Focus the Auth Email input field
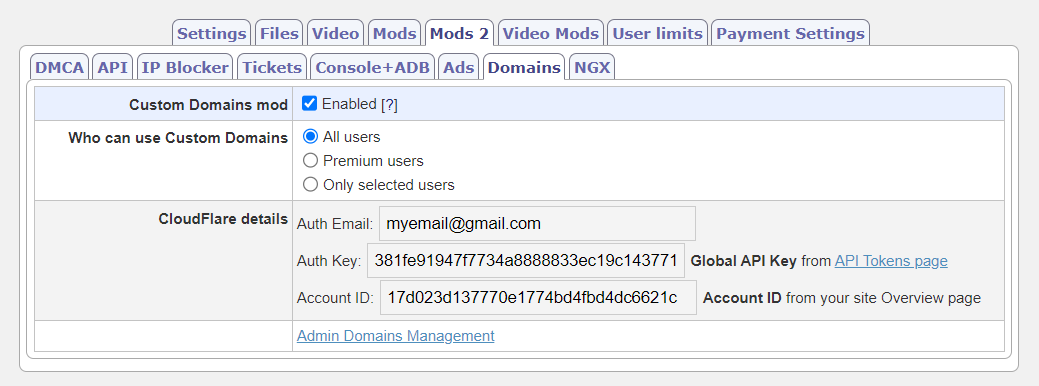This screenshot has height=386, width=1039. pos(537,224)
